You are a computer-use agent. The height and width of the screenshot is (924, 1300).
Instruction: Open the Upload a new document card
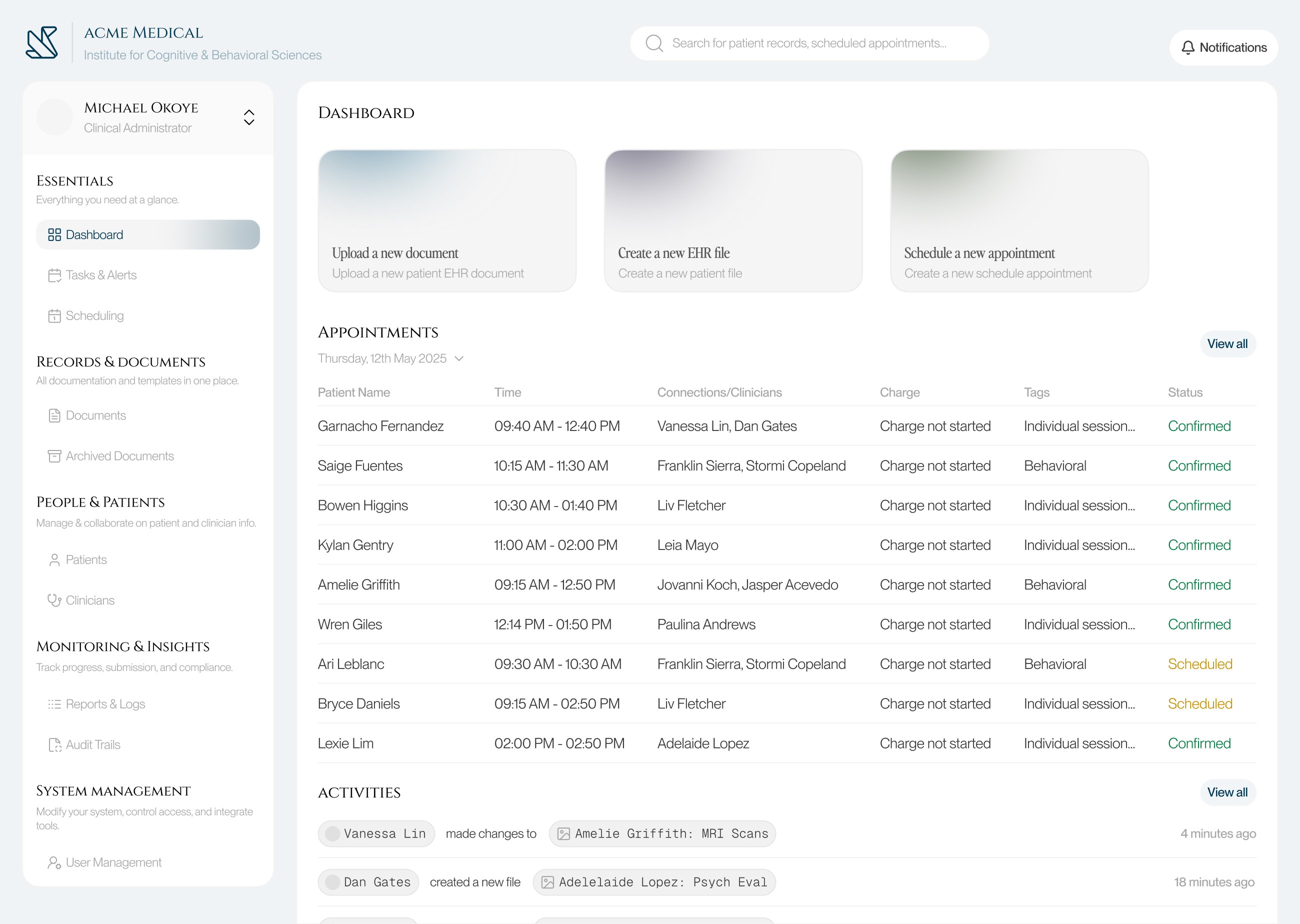(x=446, y=221)
